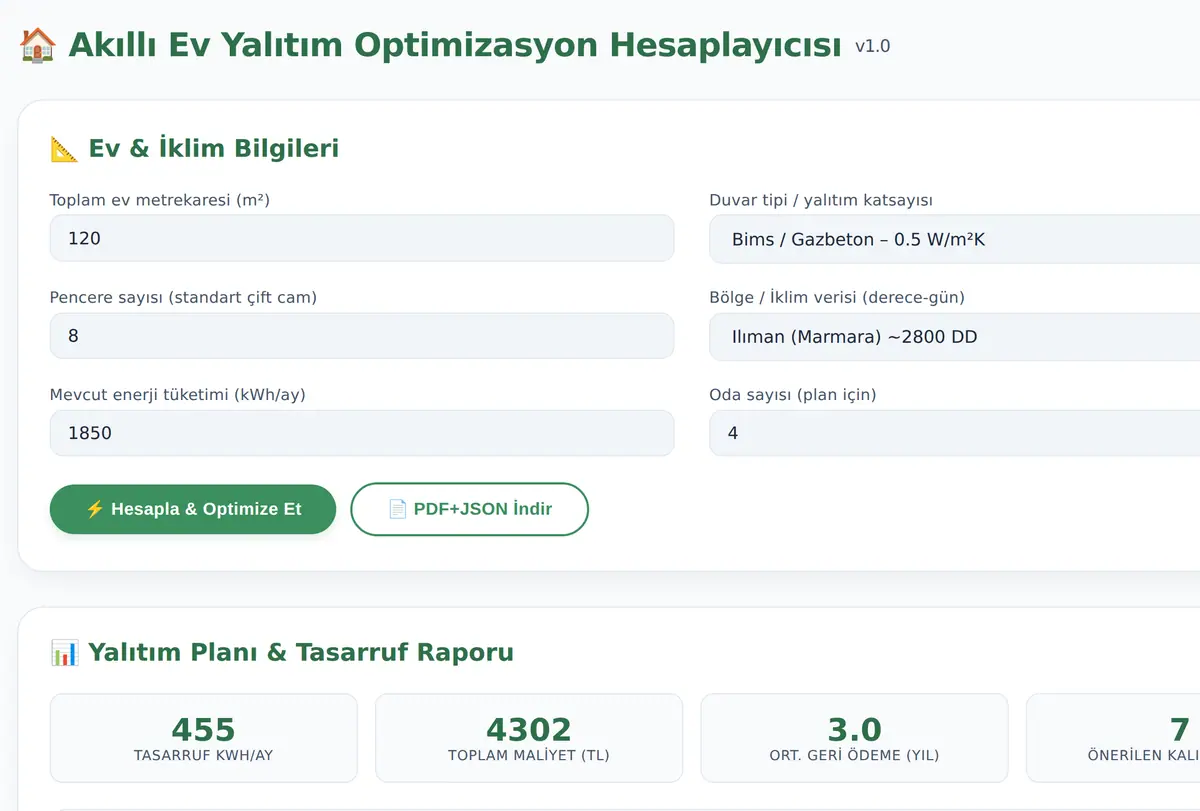This screenshot has height=811, width=1200.
Task: Click the Pencere sayısı (standart çift cam) label
Action: (x=183, y=297)
